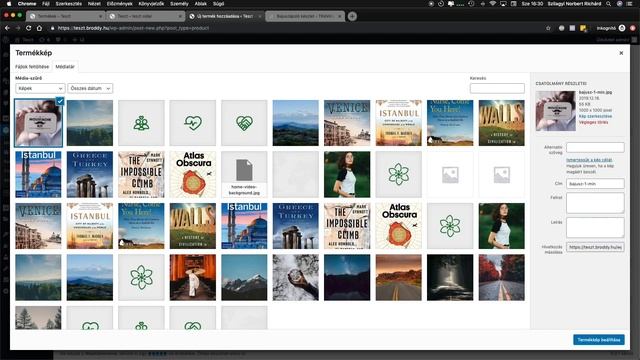This screenshot has height=360, width=640.
Task: Open Spotlight search magnifier icon
Action: pyautogui.click(x=609, y=4)
